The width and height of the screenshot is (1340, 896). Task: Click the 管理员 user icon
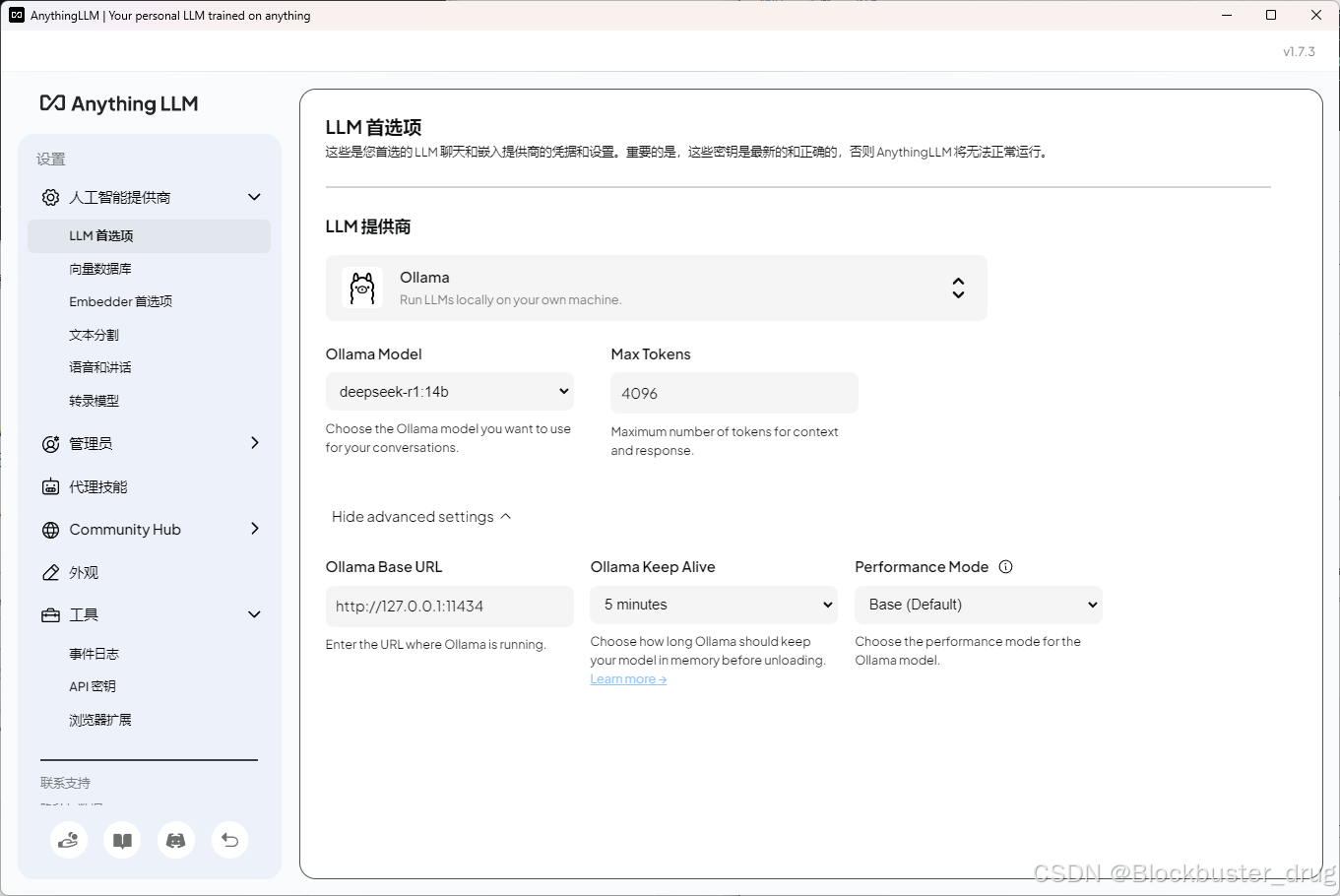click(50, 443)
